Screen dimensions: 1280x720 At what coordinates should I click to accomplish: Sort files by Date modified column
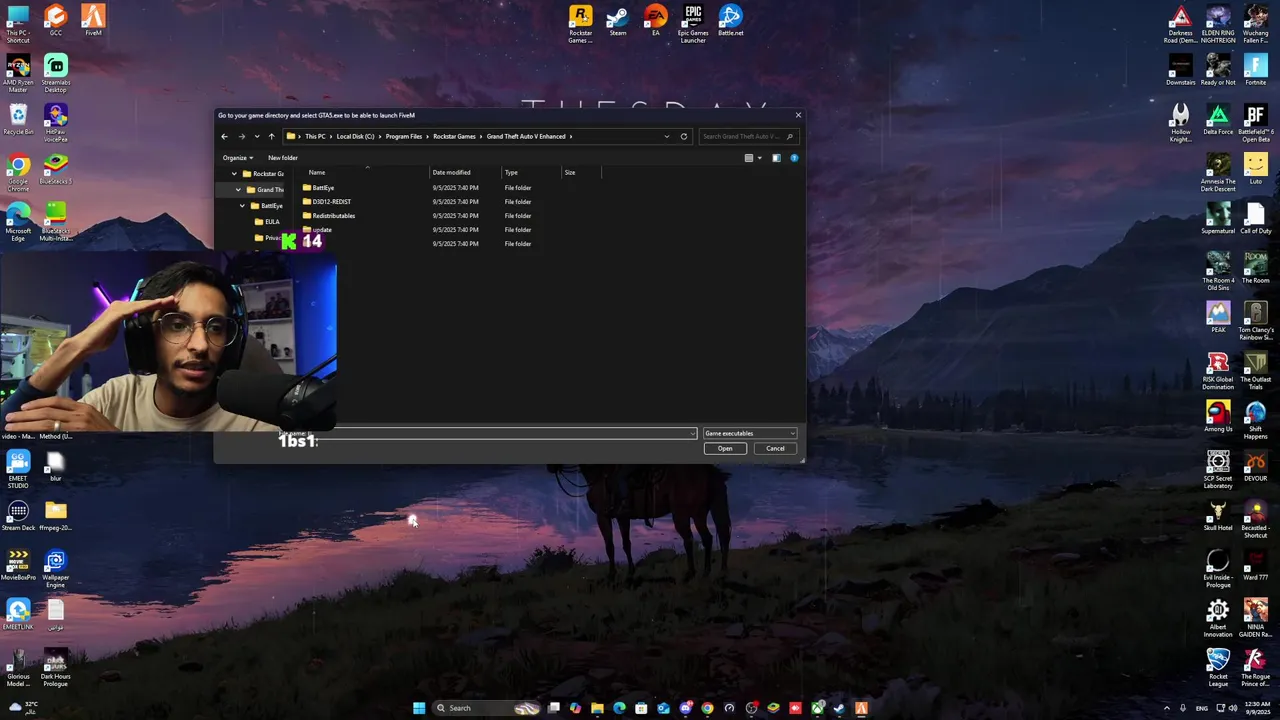coord(451,172)
